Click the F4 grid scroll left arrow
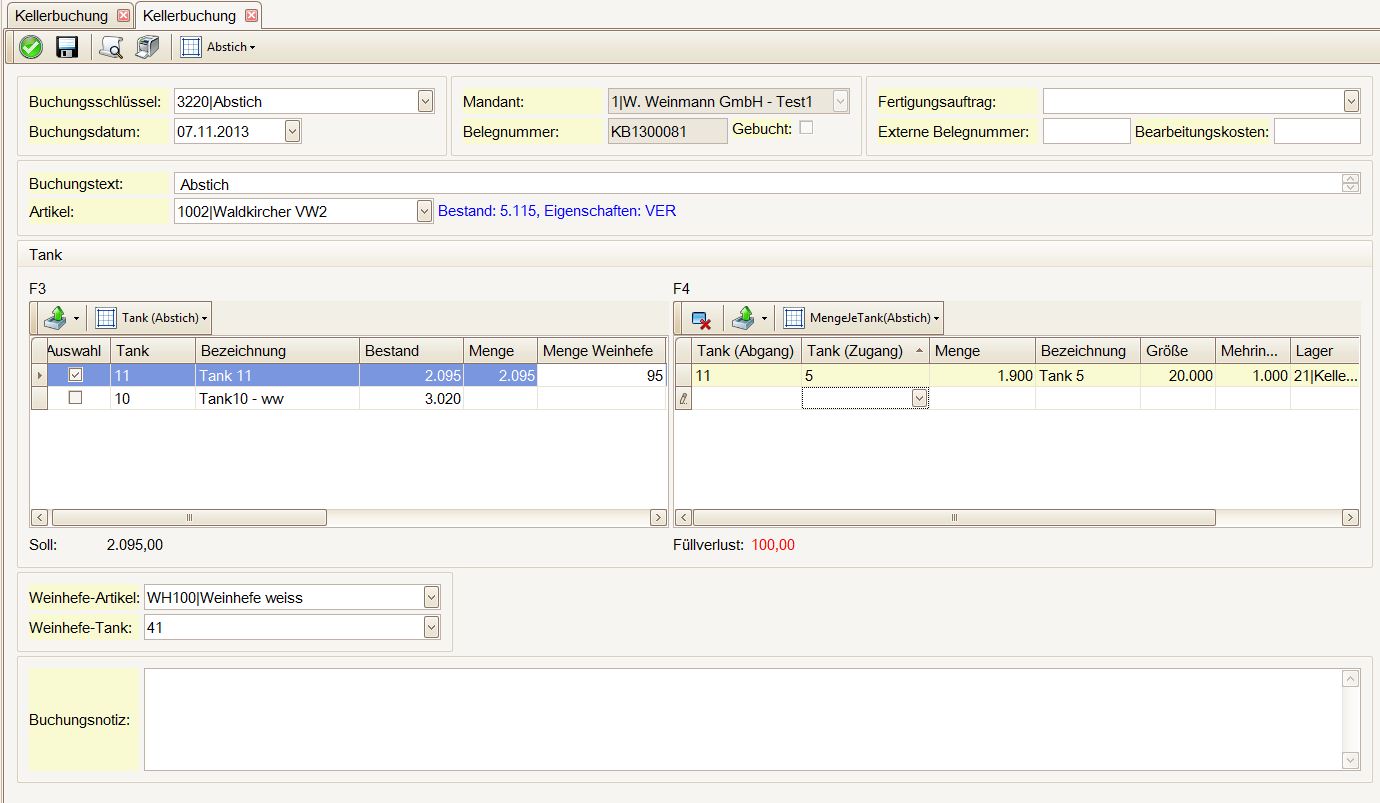Image resolution: width=1380 pixels, height=803 pixels. (x=684, y=518)
